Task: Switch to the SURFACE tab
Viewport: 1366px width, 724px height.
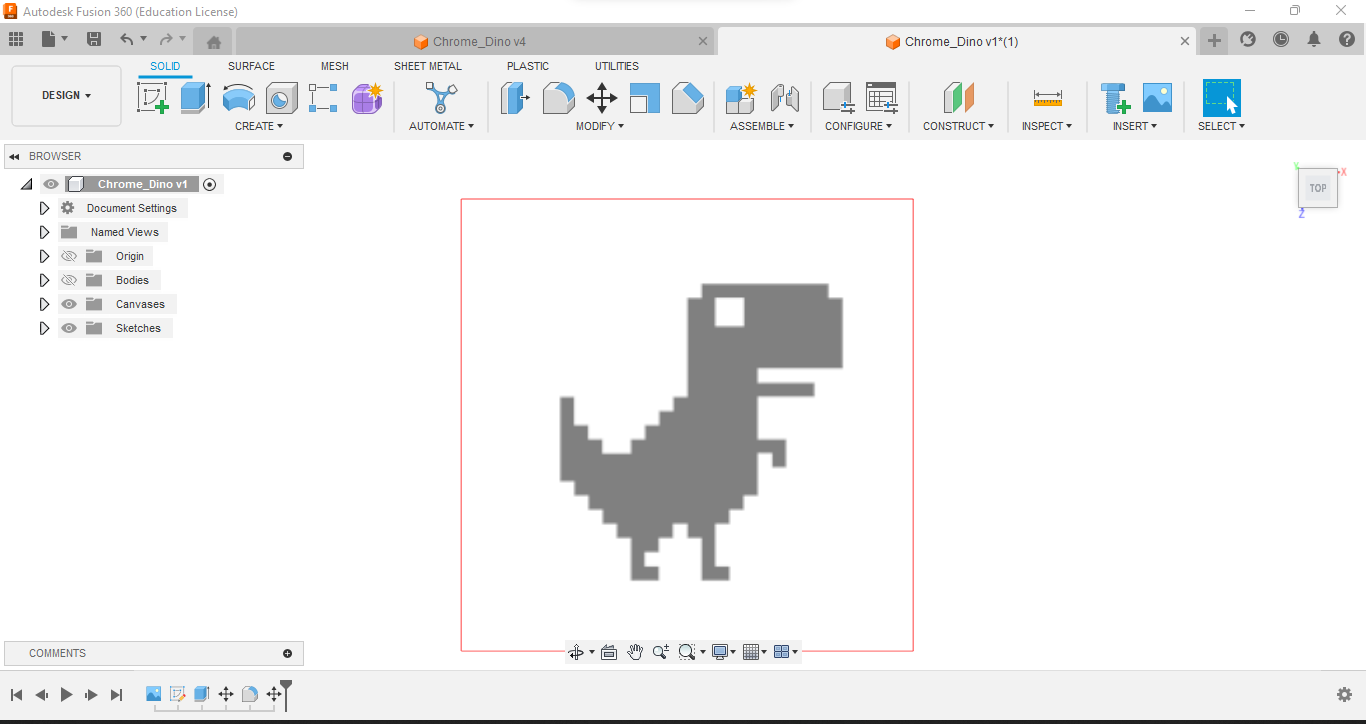Action: pyautogui.click(x=251, y=66)
